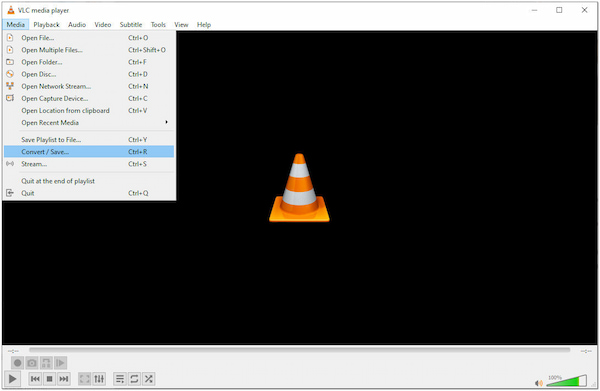600x391 pixels.
Task: Toggle the random shuffle button
Action: pos(148,379)
